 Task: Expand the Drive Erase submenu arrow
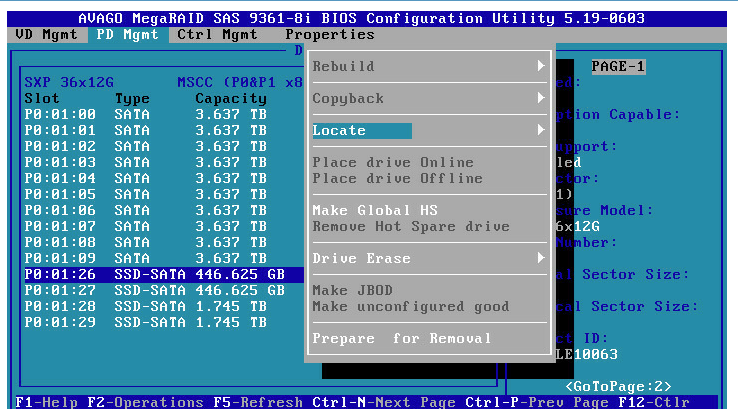pos(541,258)
